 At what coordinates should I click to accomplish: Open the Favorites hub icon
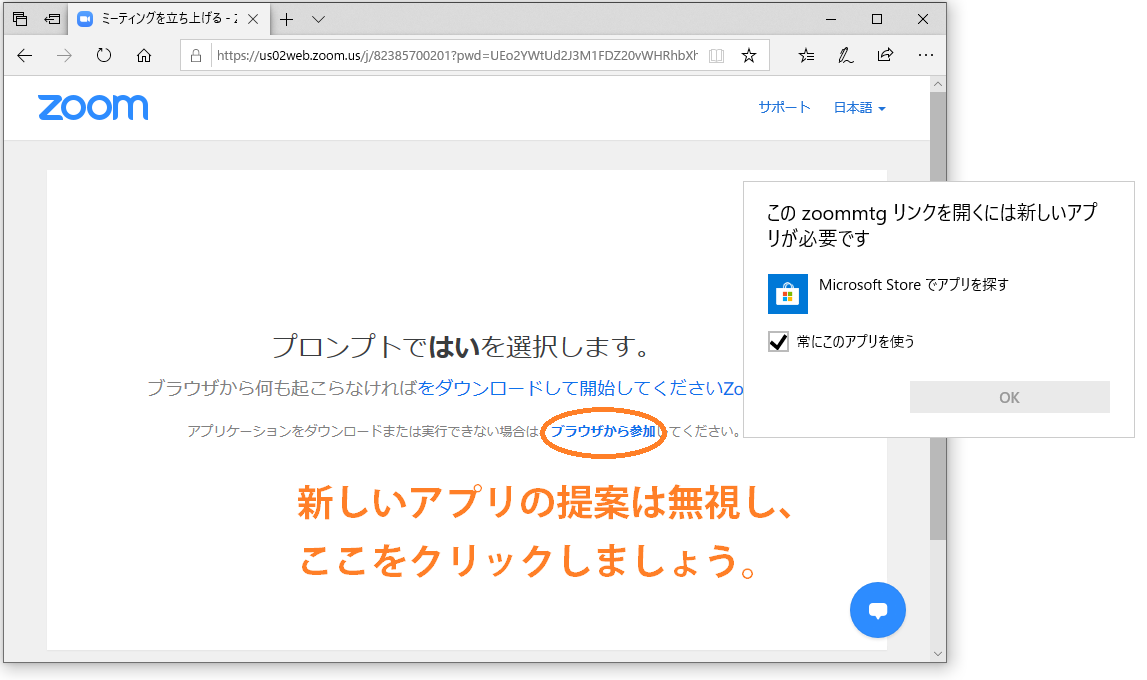click(x=806, y=56)
